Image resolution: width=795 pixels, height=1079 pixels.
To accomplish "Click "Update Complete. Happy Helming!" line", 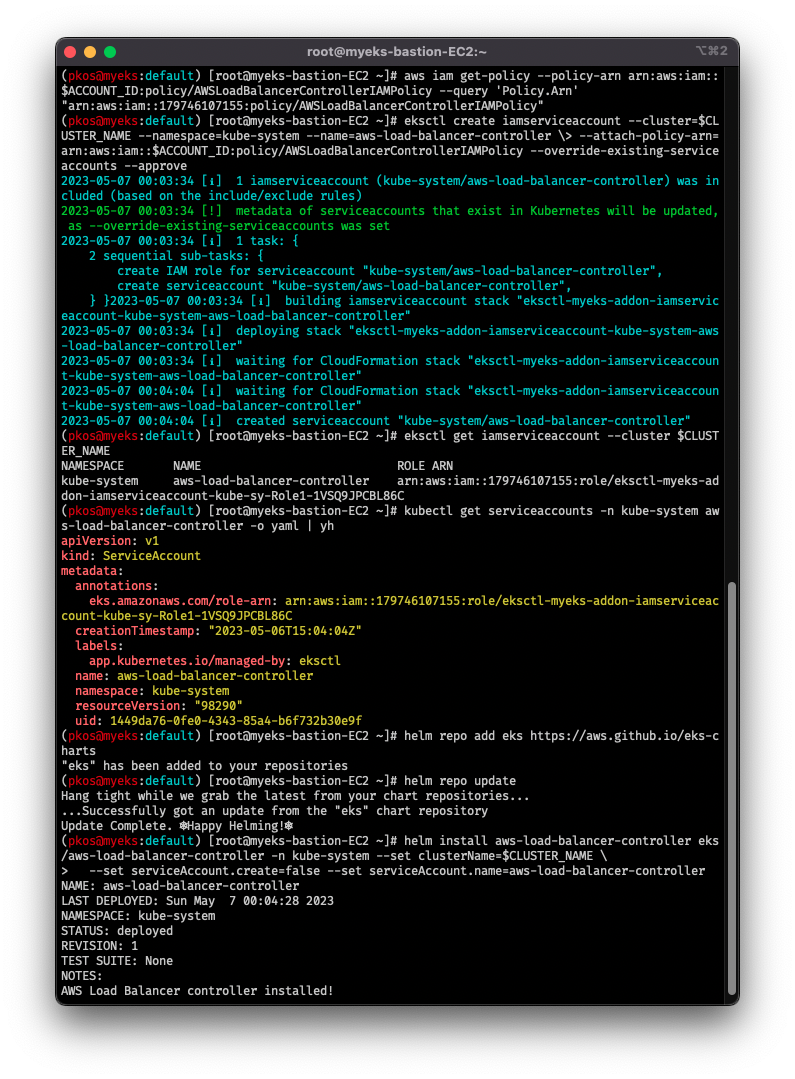I will click(177, 826).
